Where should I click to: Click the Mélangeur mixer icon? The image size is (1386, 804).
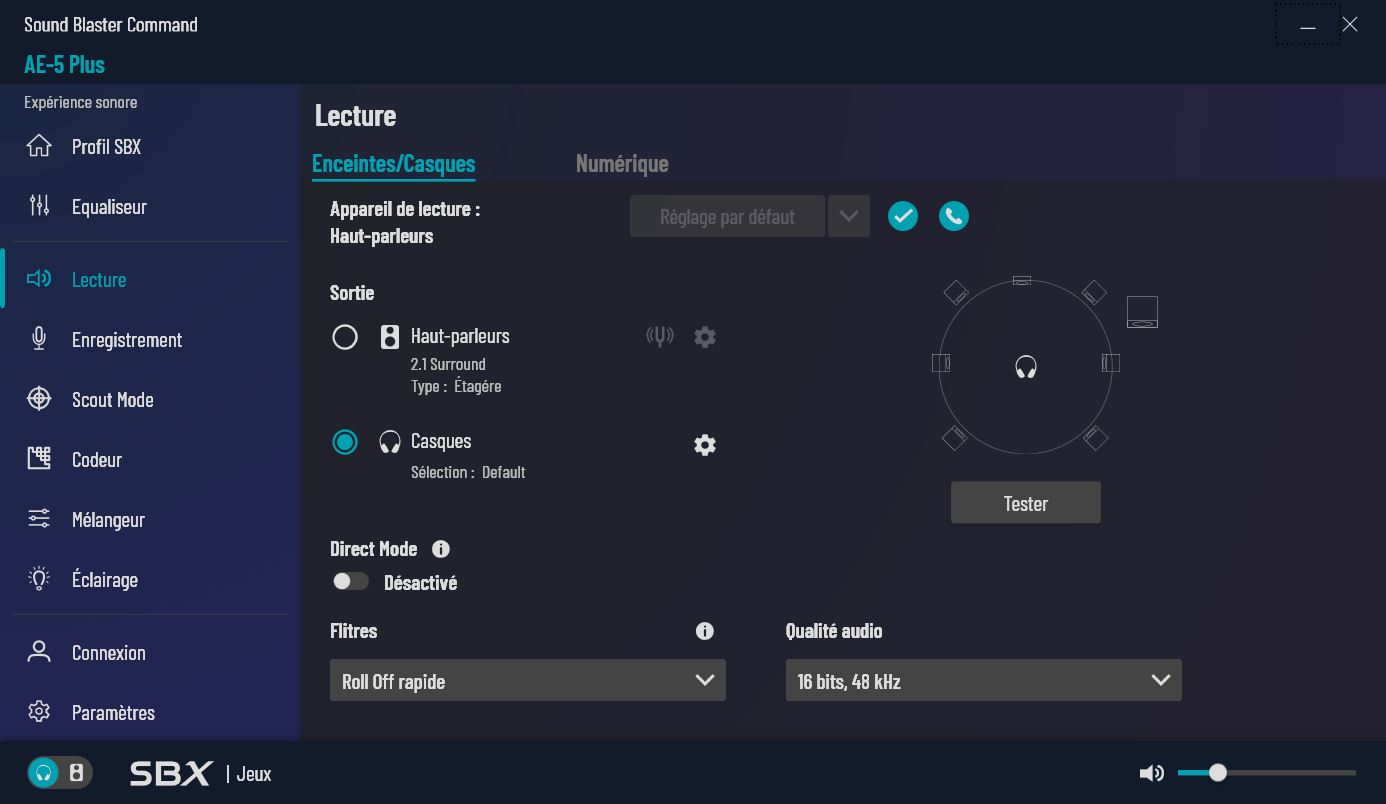[x=39, y=519]
